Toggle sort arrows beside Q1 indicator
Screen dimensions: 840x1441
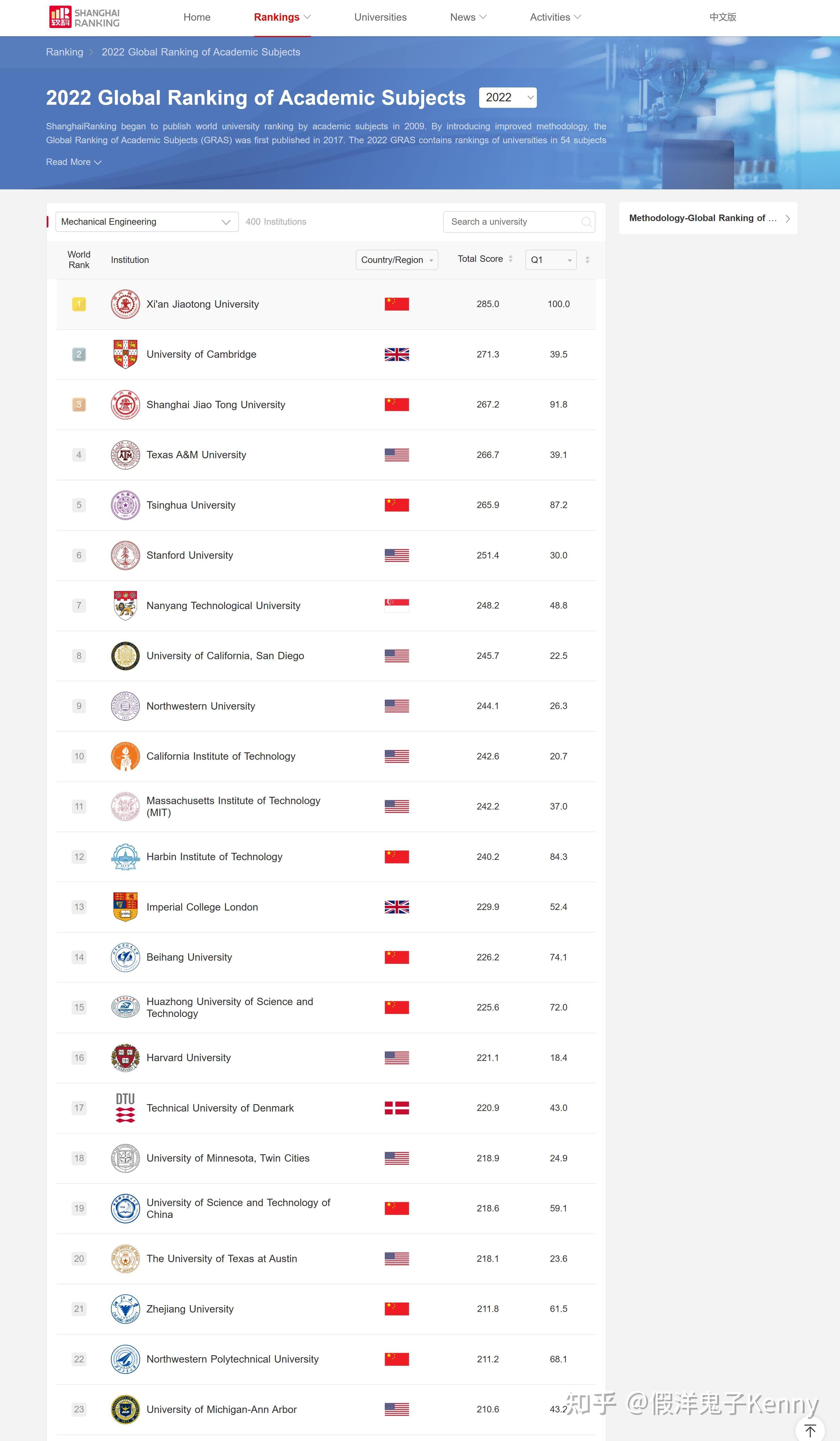point(587,260)
